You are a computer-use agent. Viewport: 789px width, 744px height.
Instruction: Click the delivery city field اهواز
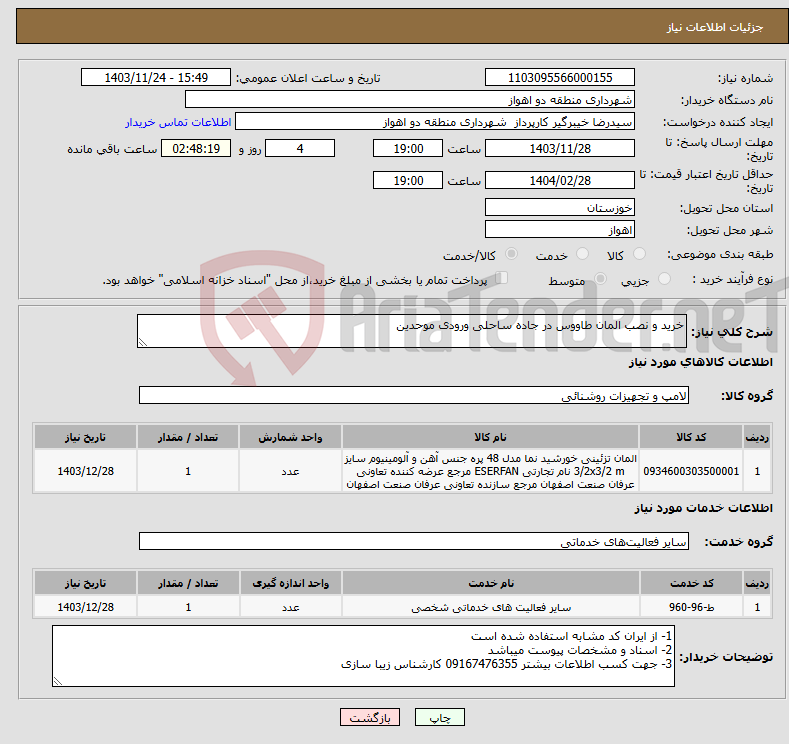tap(560, 229)
